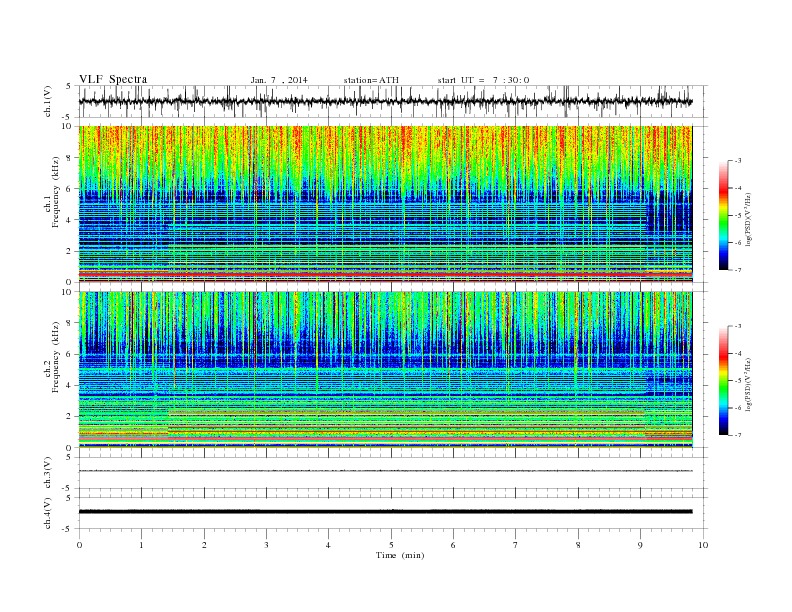Click tick label "4" on Time axis
This screenshot has height=612, width=792.
tap(329, 545)
